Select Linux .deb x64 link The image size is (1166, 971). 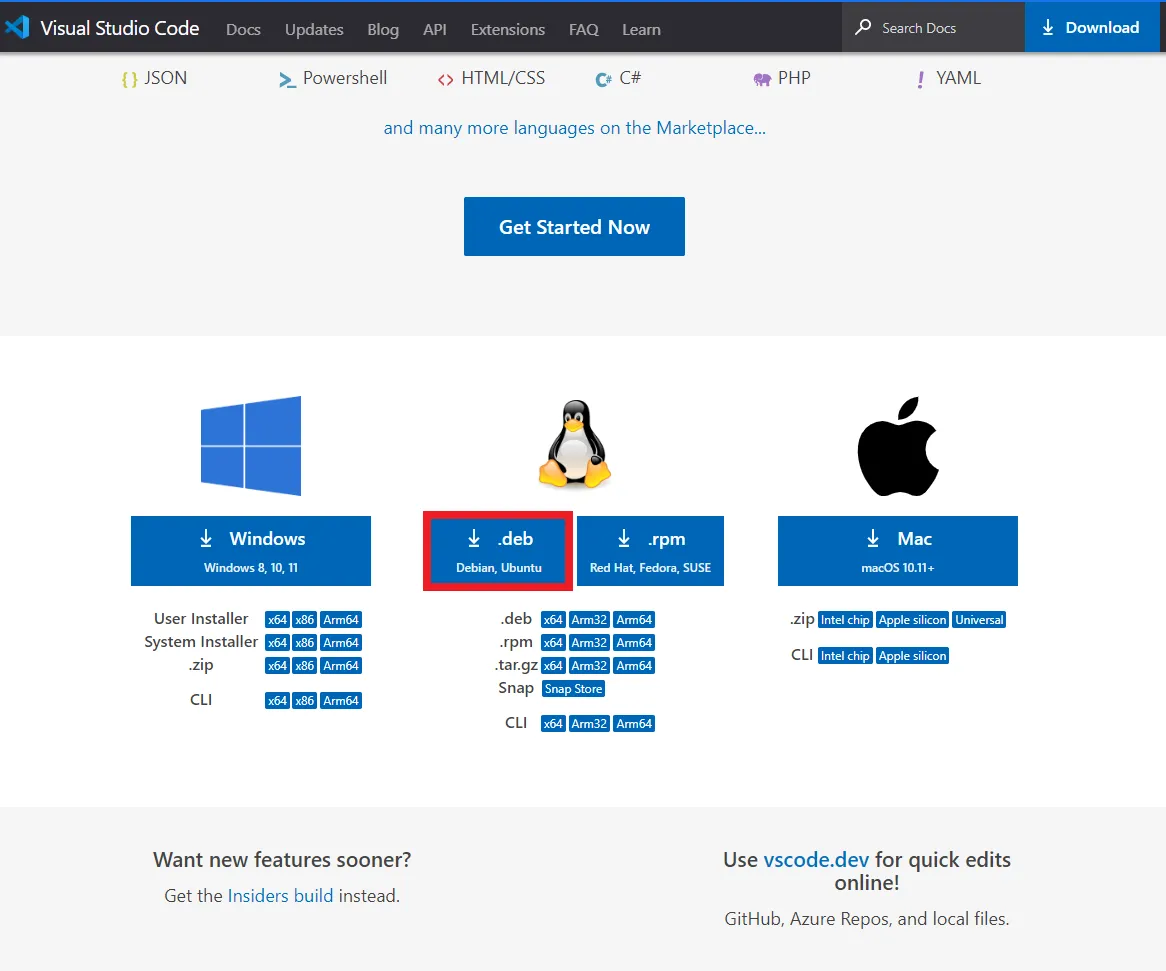553,619
